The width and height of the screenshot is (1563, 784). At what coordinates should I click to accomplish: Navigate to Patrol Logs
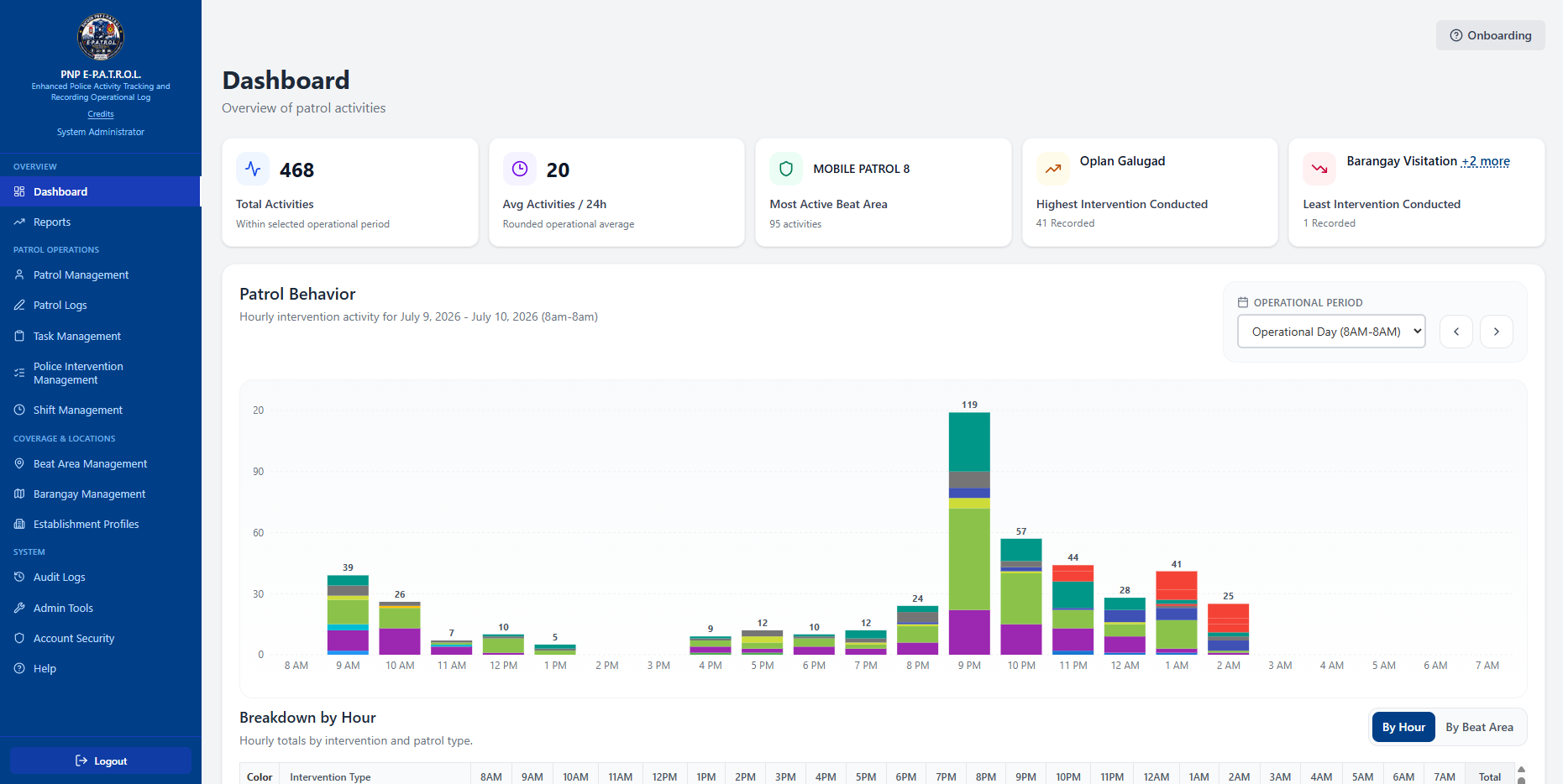[x=101, y=305]
